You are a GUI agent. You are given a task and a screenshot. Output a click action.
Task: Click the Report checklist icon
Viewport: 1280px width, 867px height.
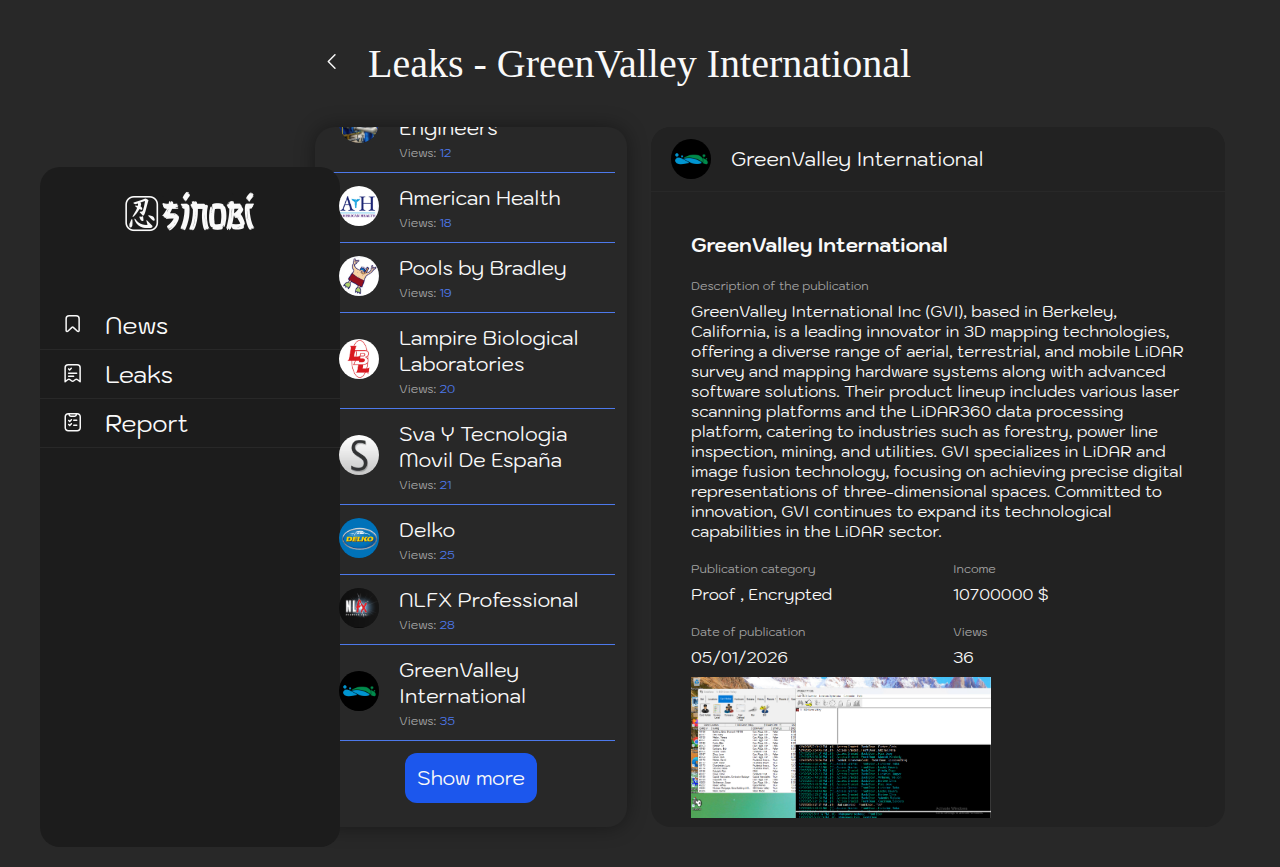(x=73, y=423)
